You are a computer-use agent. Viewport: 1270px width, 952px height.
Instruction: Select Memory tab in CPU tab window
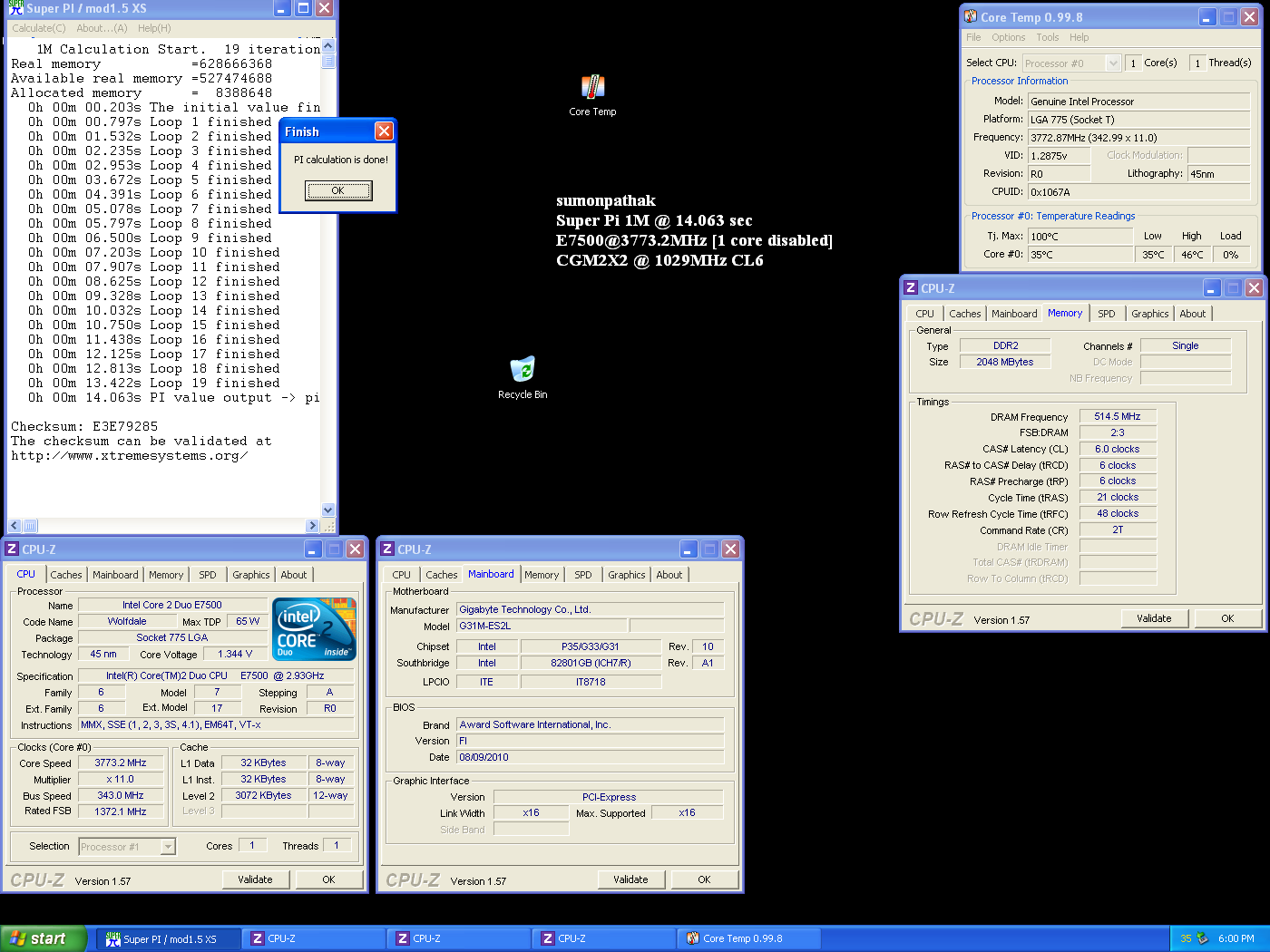pos(166,575)
